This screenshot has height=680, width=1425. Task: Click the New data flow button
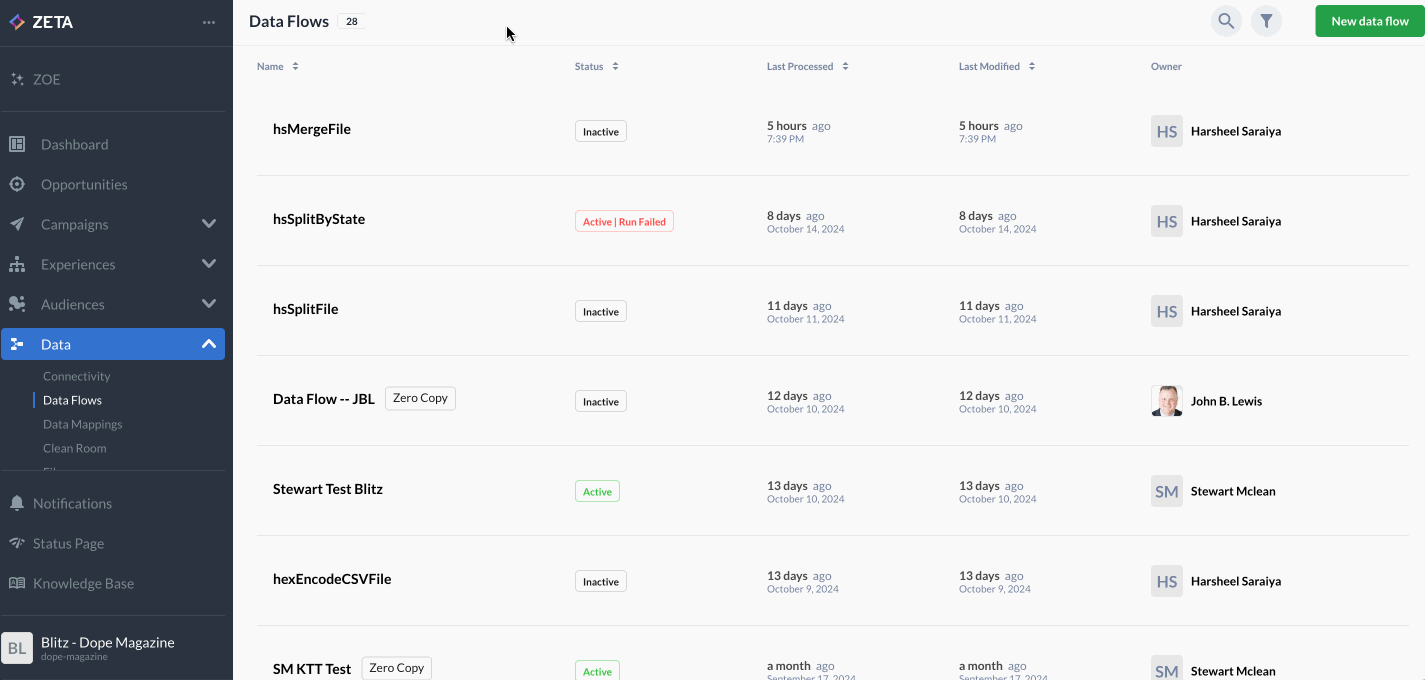[1369, 21]
